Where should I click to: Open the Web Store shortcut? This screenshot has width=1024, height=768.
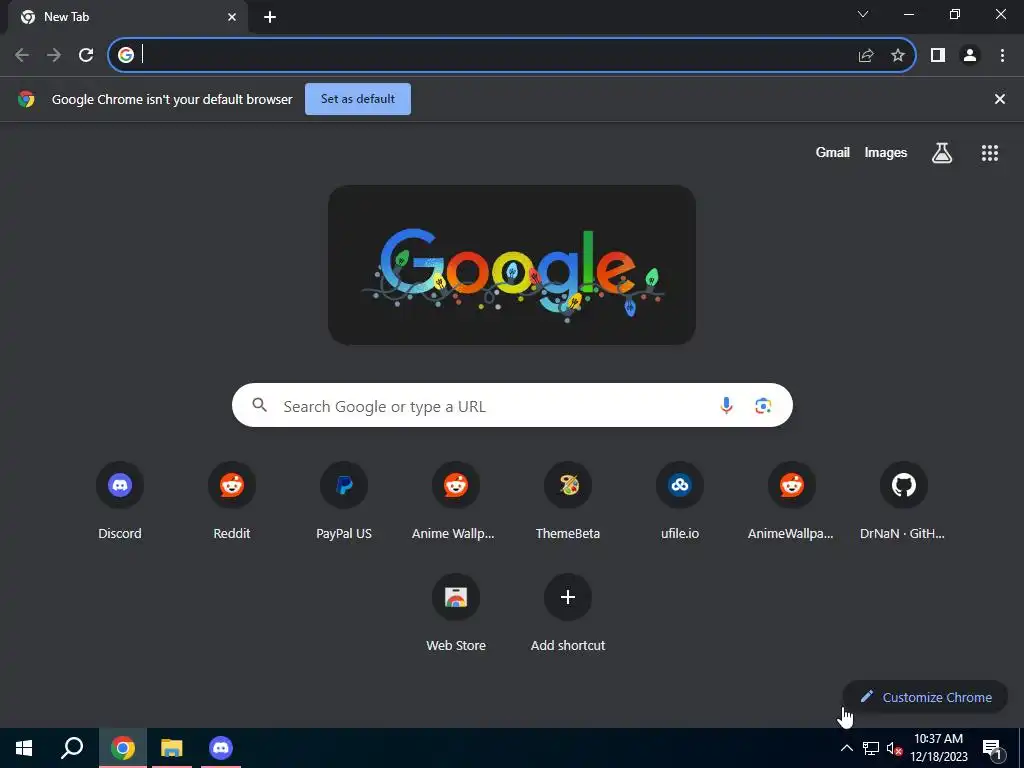(x=456, y=613)
